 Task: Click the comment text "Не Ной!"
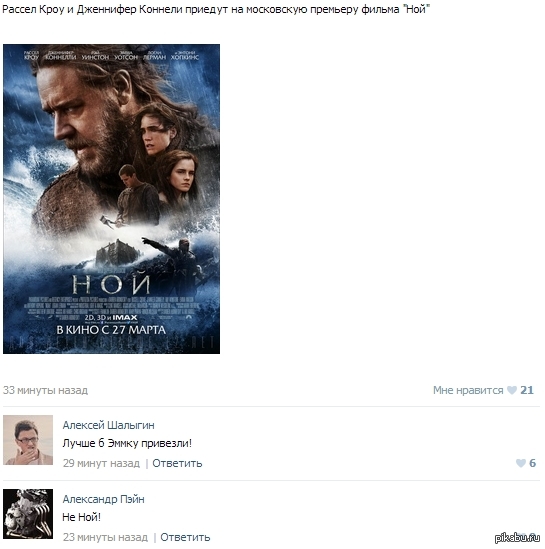pos(82,517)
